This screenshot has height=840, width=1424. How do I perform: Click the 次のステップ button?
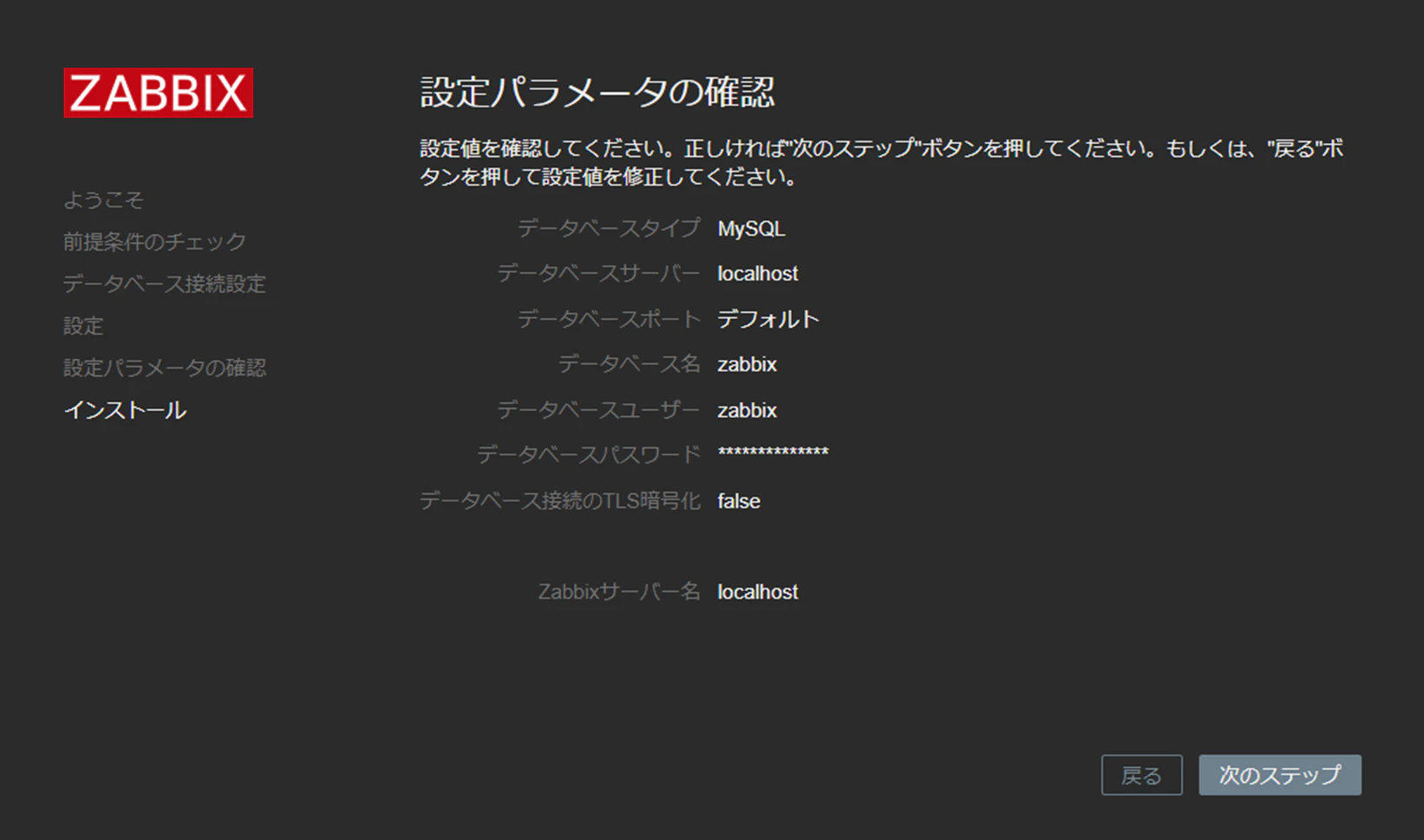pos(1280,775)
